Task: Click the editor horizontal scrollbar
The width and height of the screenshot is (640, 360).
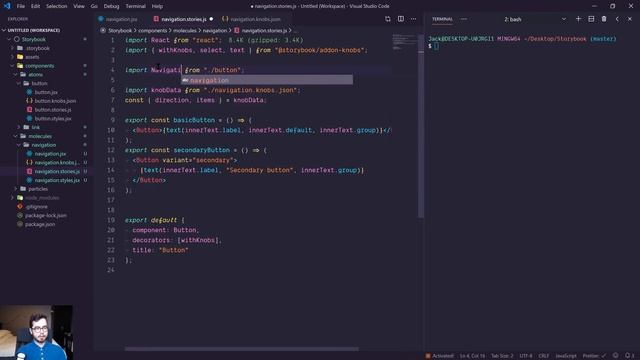Action: pyautogui.click(x=242, y=349)
